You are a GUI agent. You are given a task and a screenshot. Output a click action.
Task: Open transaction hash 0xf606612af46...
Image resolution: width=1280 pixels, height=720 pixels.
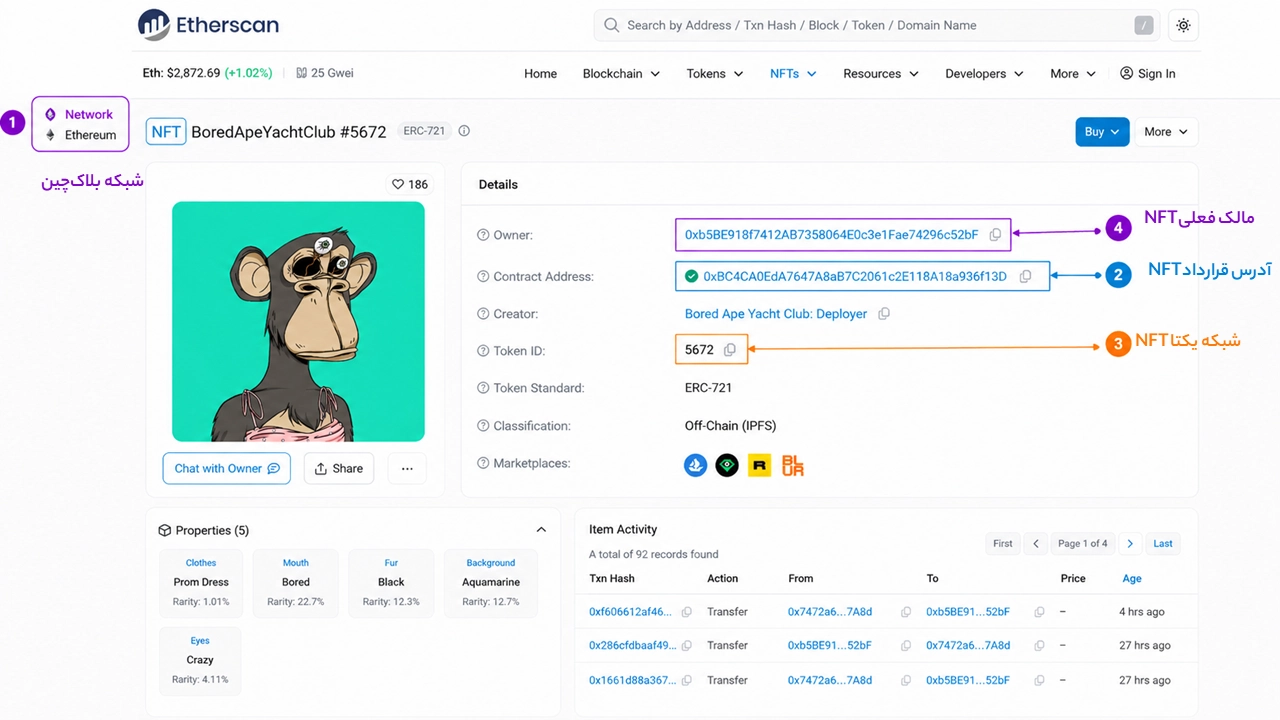click(631, 612)
